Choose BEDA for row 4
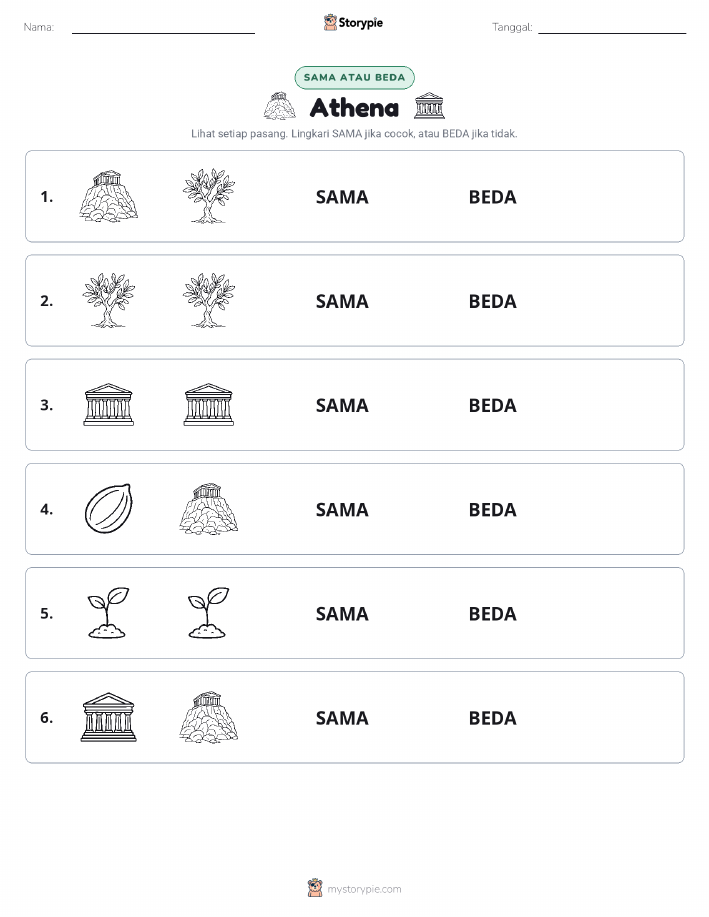Screen dimensions: 709x917 tap(493, 509)
